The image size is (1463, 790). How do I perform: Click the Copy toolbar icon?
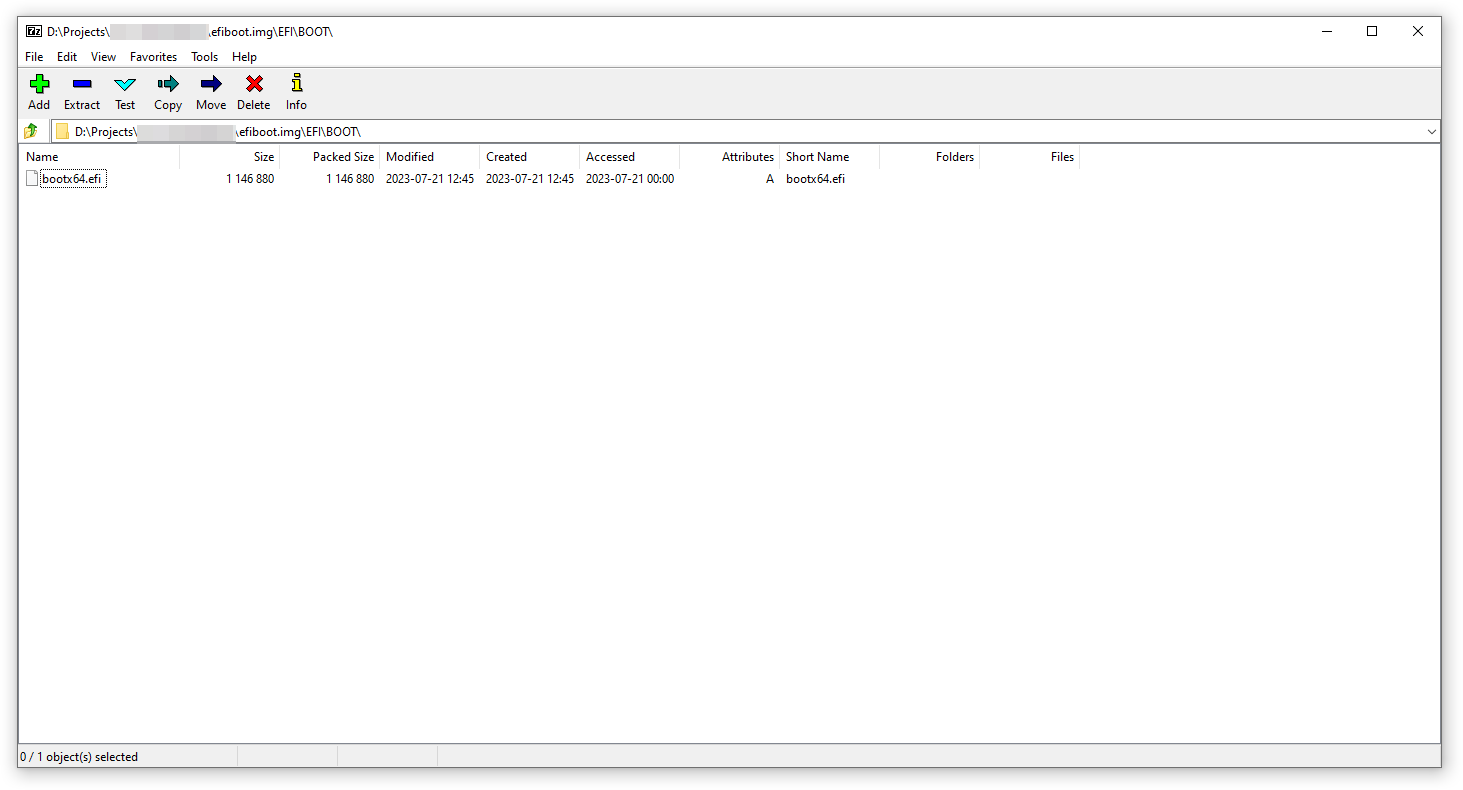coord(167,92)
